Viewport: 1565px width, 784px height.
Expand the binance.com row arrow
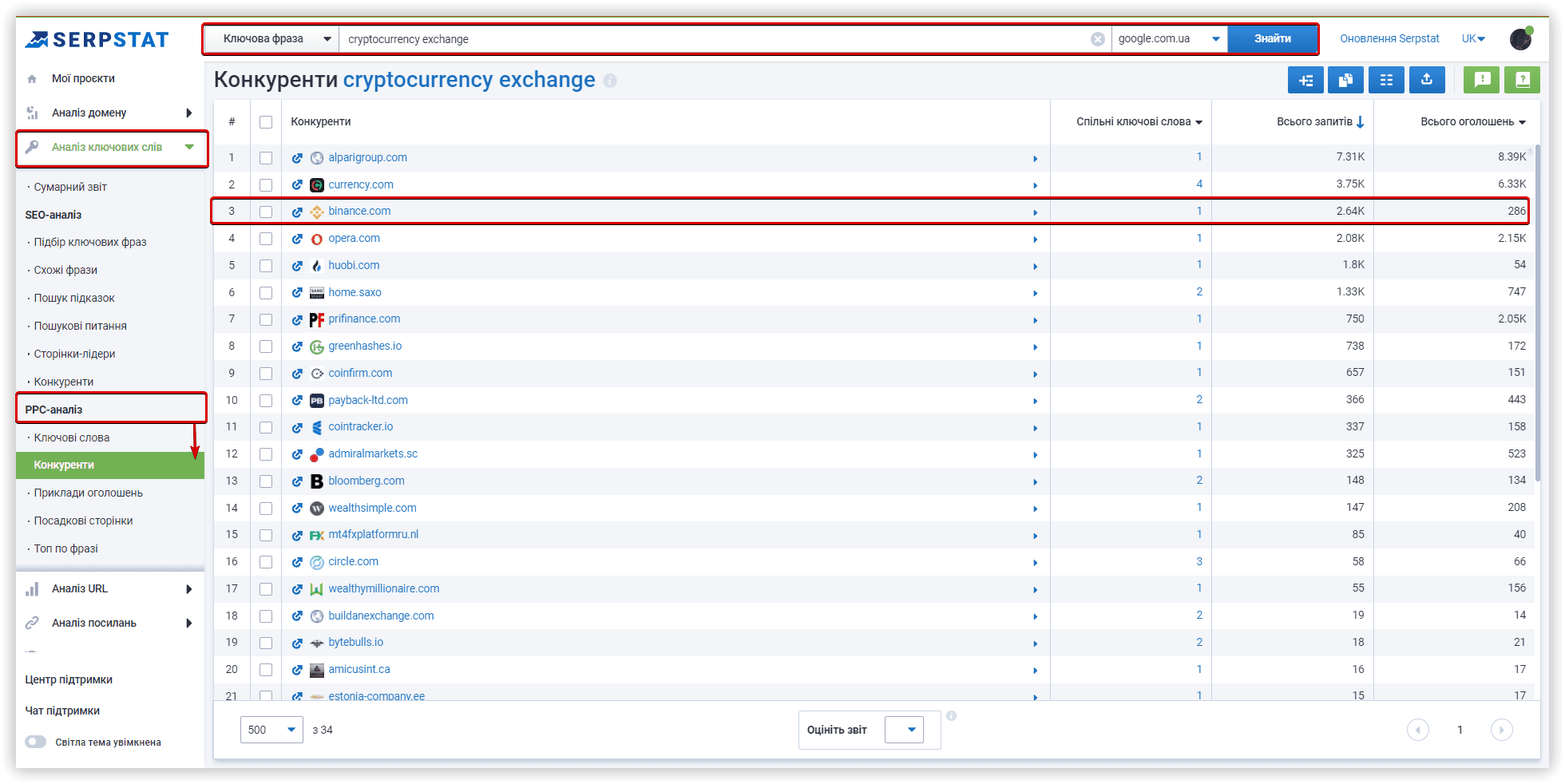pyautogui.click(x=1036, y=212)
